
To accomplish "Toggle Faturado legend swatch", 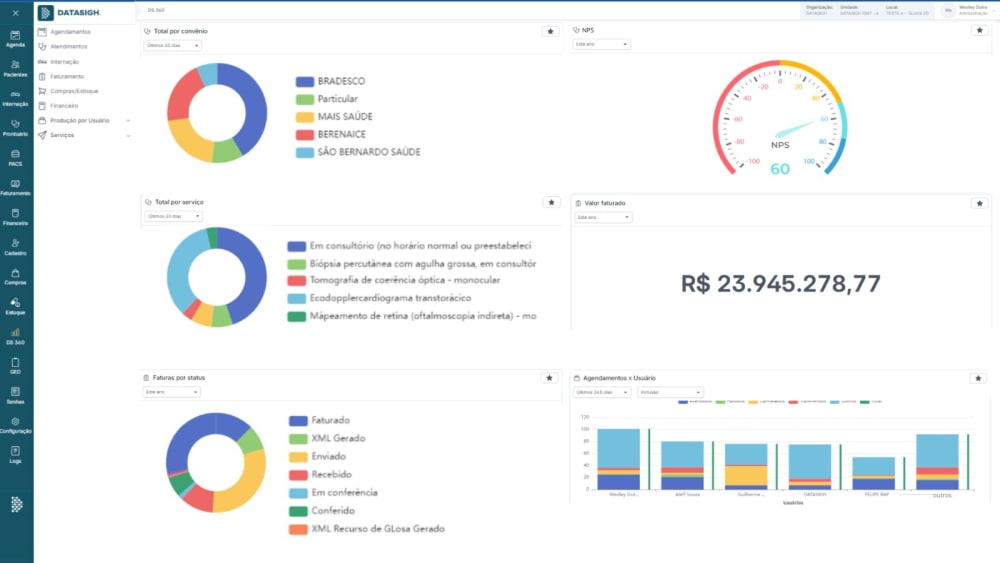I will [298, 421].
